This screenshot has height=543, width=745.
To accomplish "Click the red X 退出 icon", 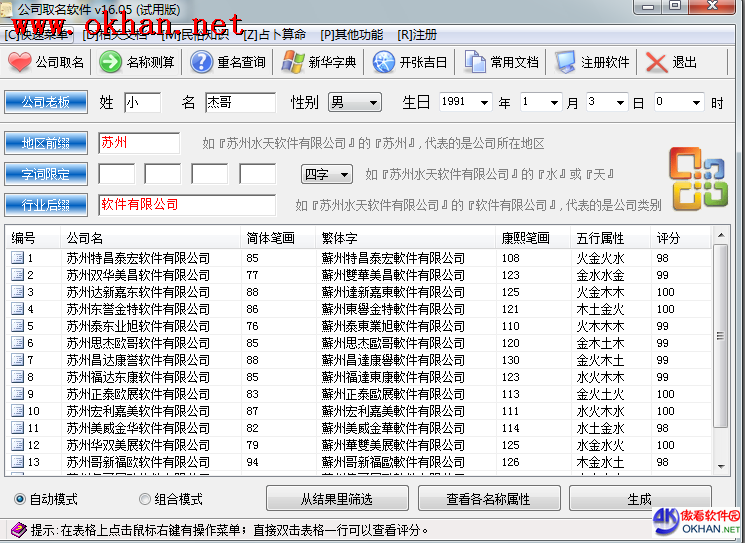I will pyautogui.click(x=656, y=62).
